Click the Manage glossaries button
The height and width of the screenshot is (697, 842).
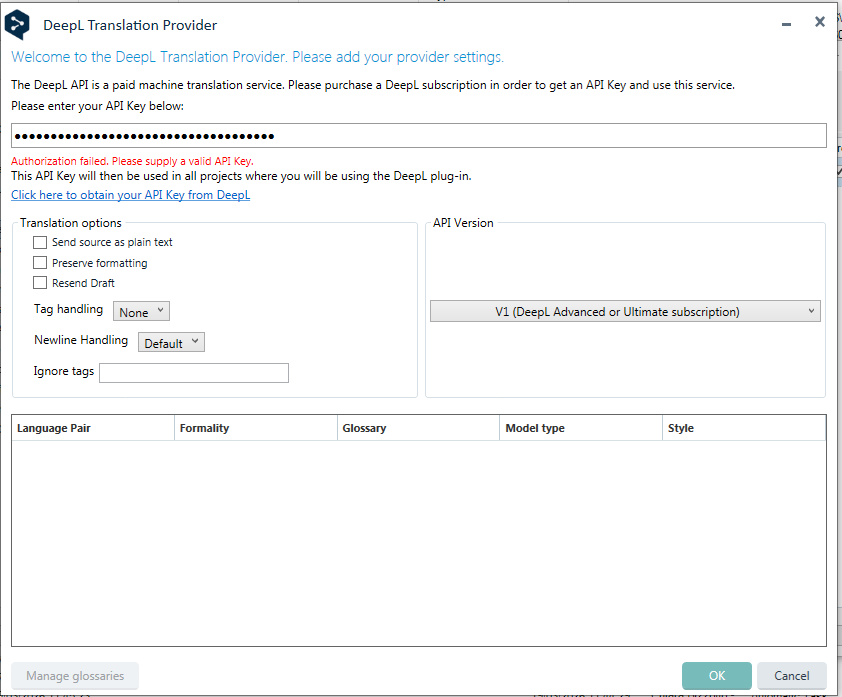[74, 676]
